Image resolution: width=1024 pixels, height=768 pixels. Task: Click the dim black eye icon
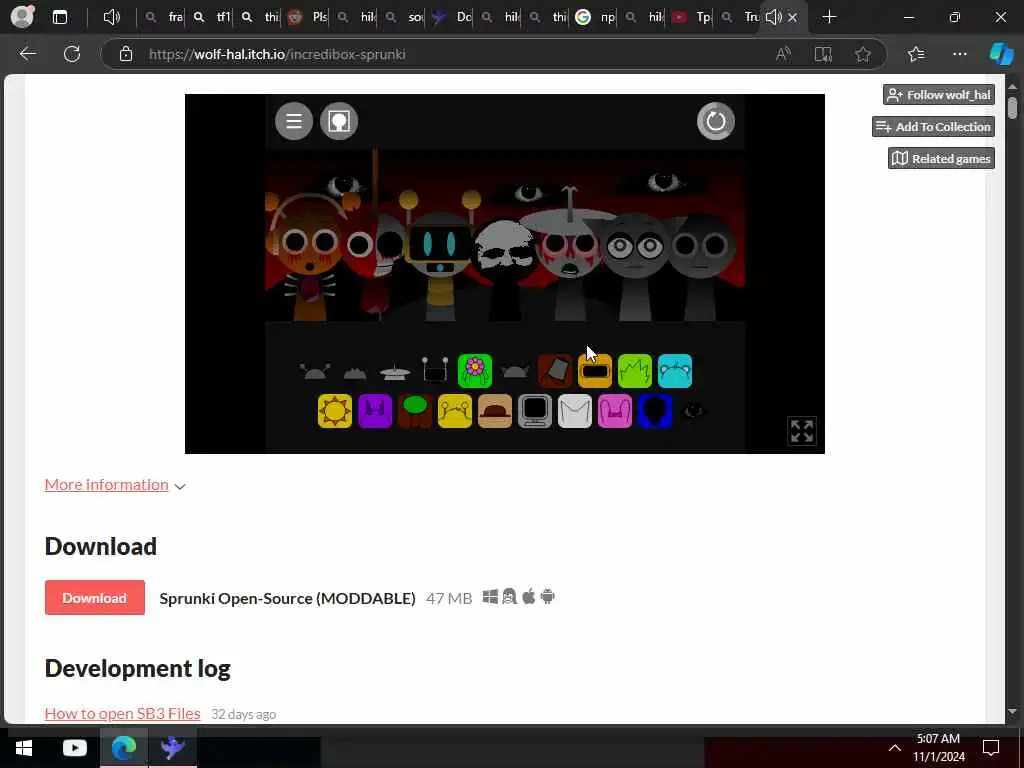(x=694, y=411)
